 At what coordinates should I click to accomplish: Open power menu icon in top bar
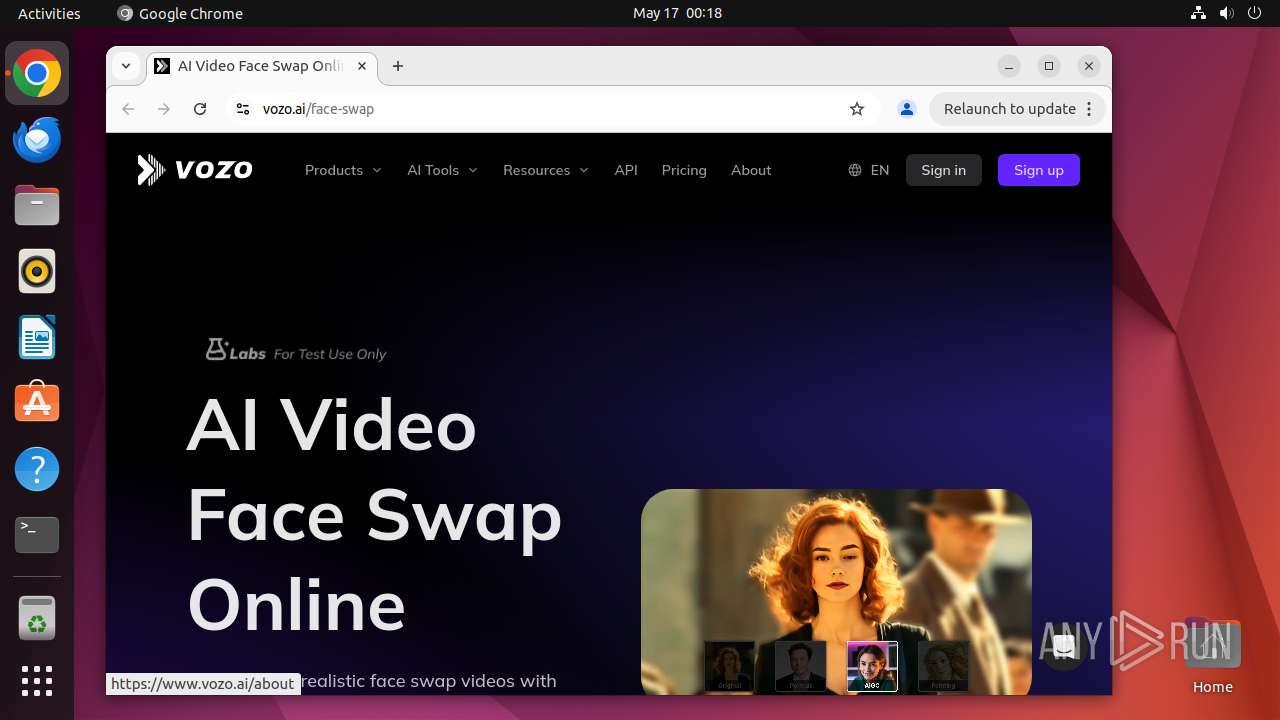(x=1254, y=13)
